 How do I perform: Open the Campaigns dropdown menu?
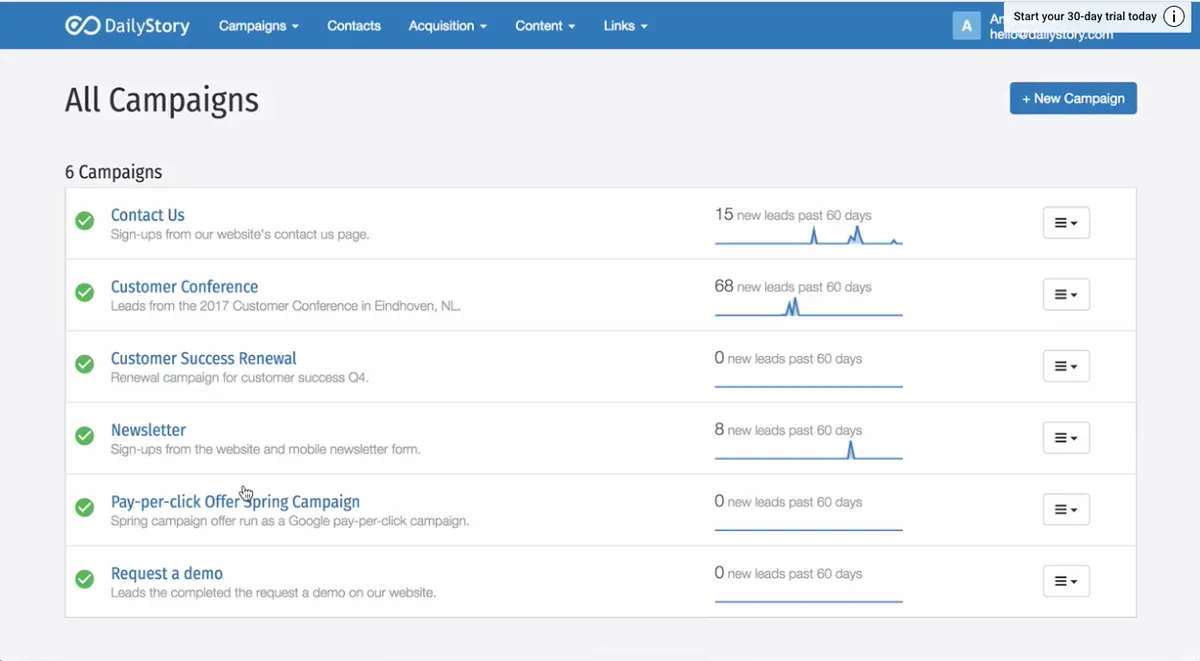(259, 26)
